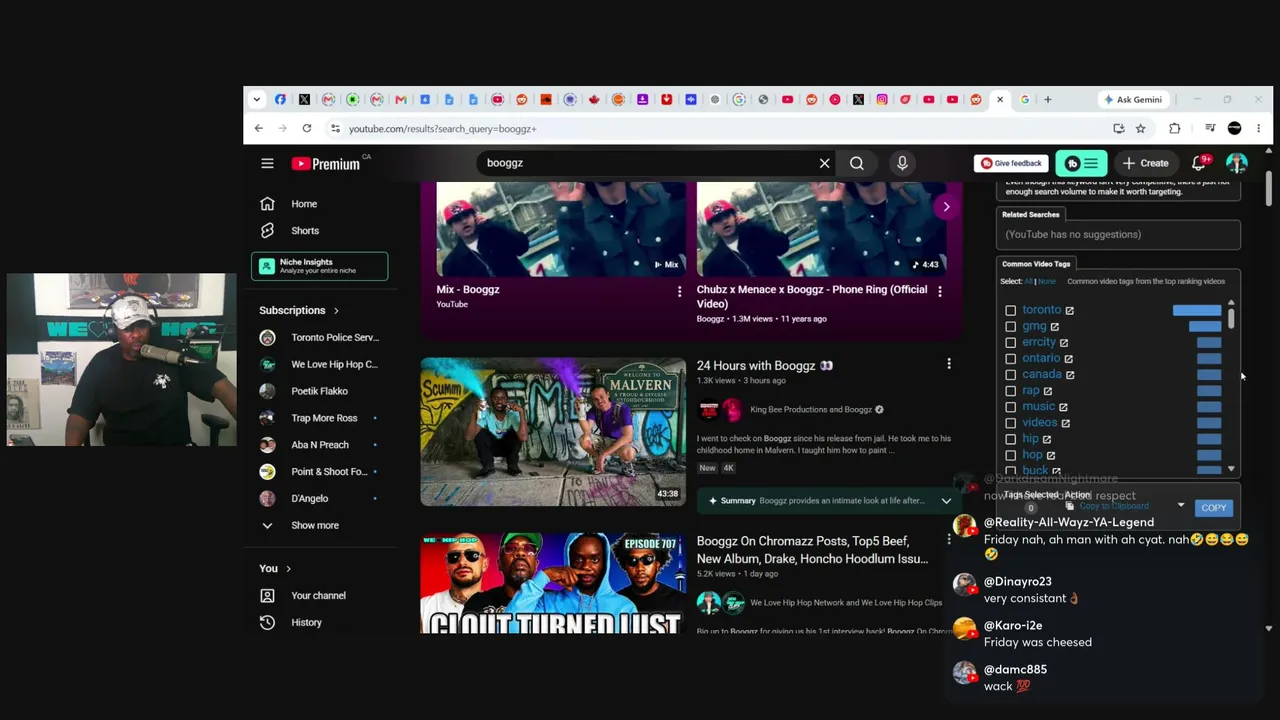This screenshot has width=1280, height=720.
Task: Check the ontario tag checkbox
Action: click(1010, 359)
